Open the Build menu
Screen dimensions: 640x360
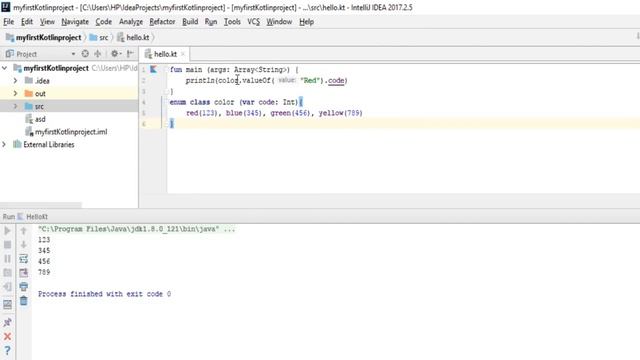[190, 22]
